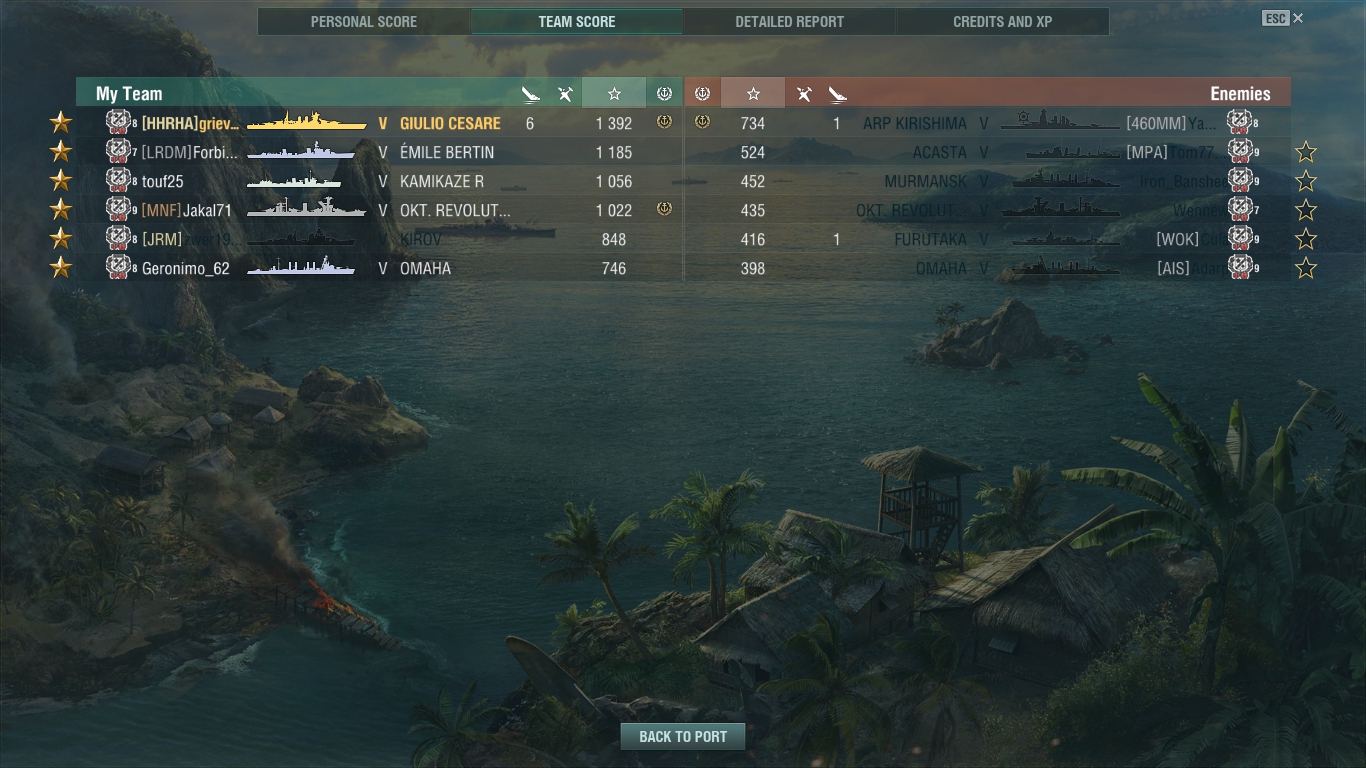
Task: Sort Enemies by planes shot down icon
Action: point(803,94)
